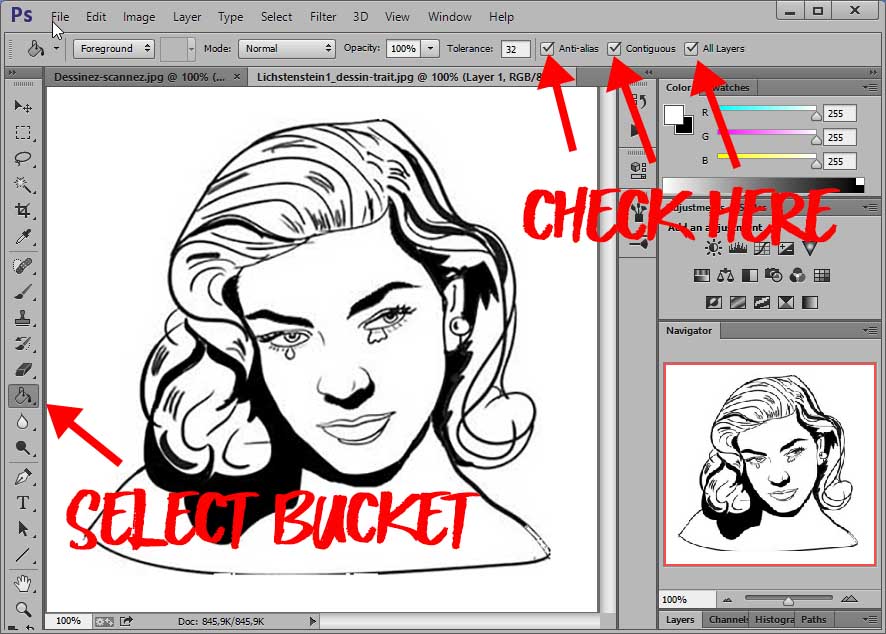Select the Paint Bucket tool in toolbox
Image resolution: width=886 pixels, height=634 pixels.
pyautogui.click(x=23, y=396)
